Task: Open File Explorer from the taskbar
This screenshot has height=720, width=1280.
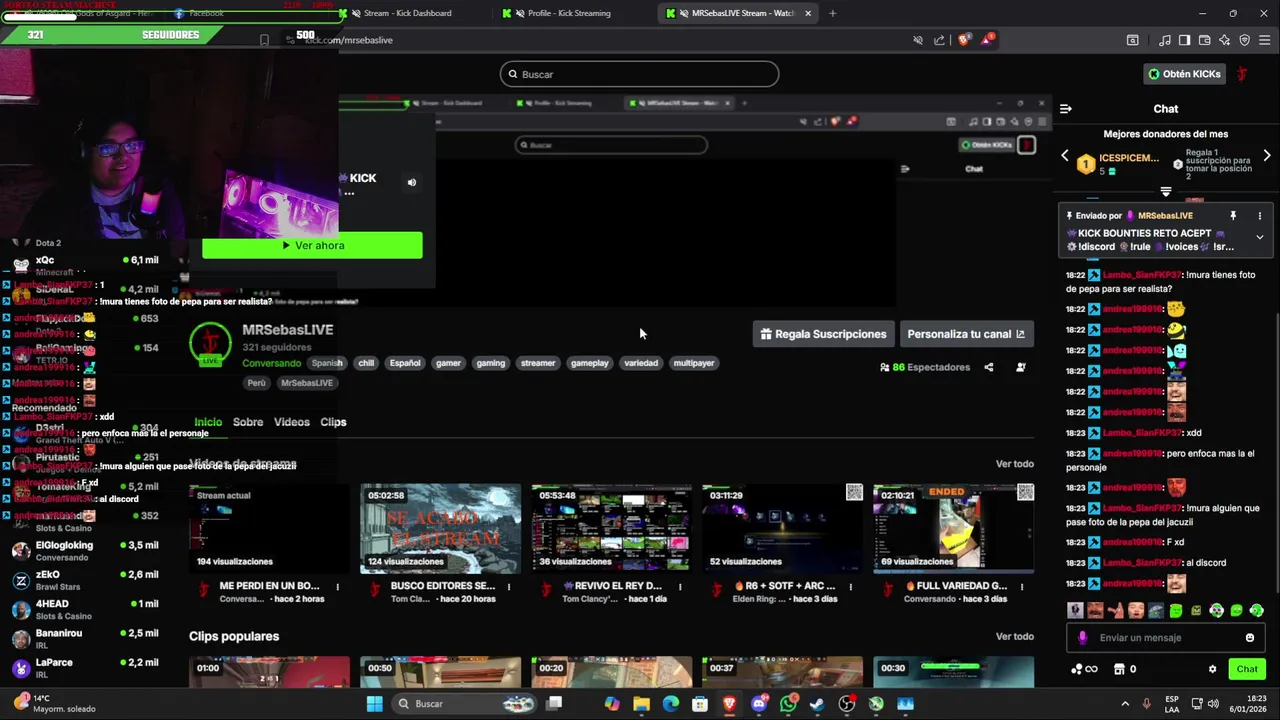Action: pyautogui.click(x=641, y=704)
